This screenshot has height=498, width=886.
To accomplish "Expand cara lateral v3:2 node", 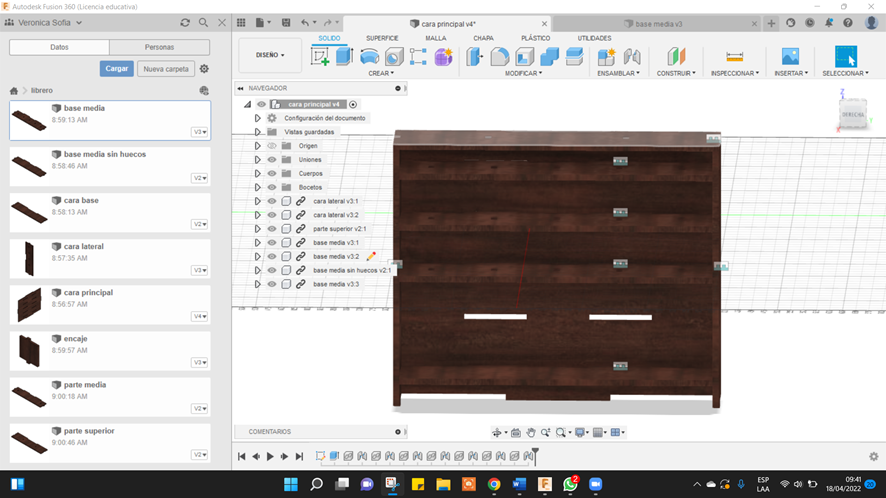I will point(258,215).
